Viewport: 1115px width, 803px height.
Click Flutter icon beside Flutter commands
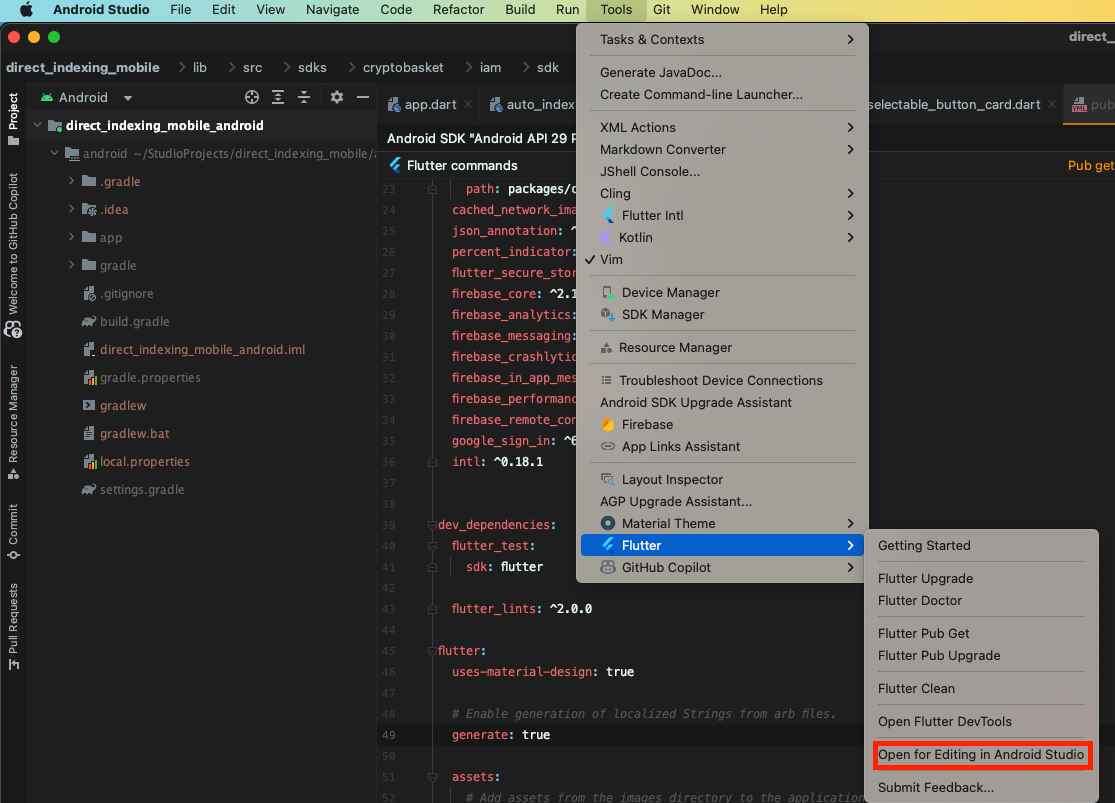pos(395,165)
